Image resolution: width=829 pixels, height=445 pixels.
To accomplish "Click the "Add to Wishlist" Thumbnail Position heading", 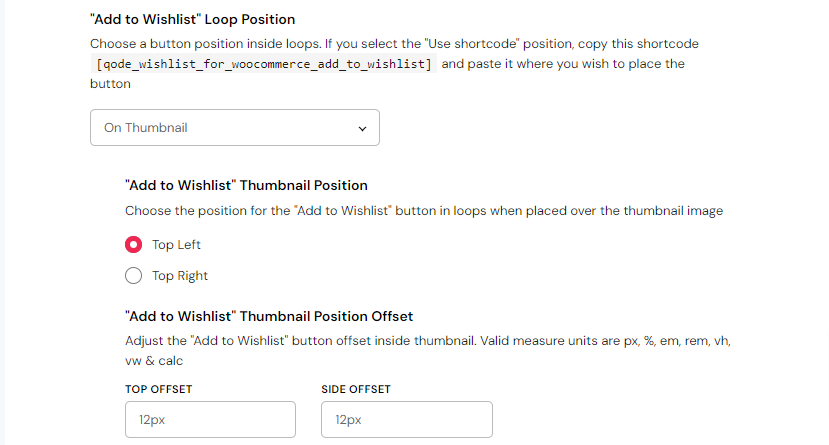I will [246, 185].
